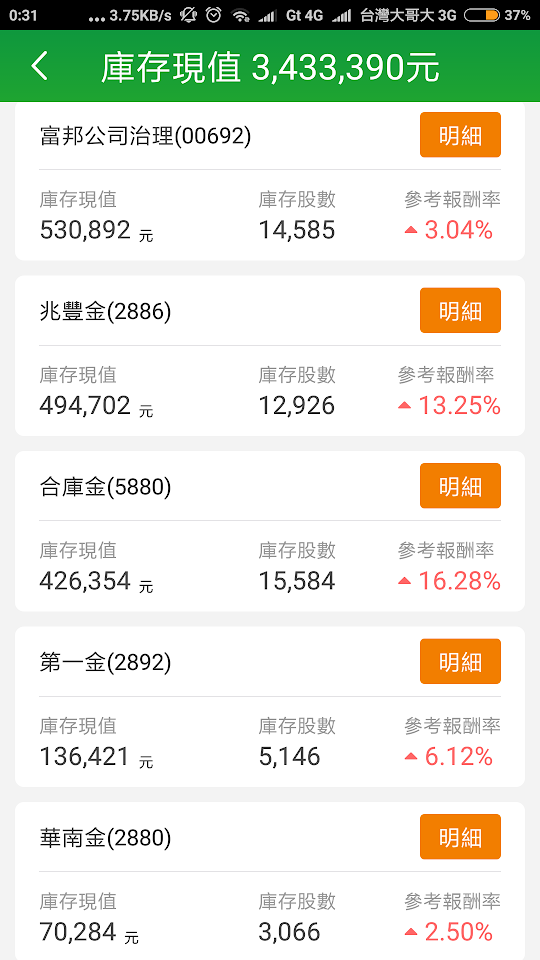Tap 富邦公司治理 share count 14,585

click(x=297, y=230)
